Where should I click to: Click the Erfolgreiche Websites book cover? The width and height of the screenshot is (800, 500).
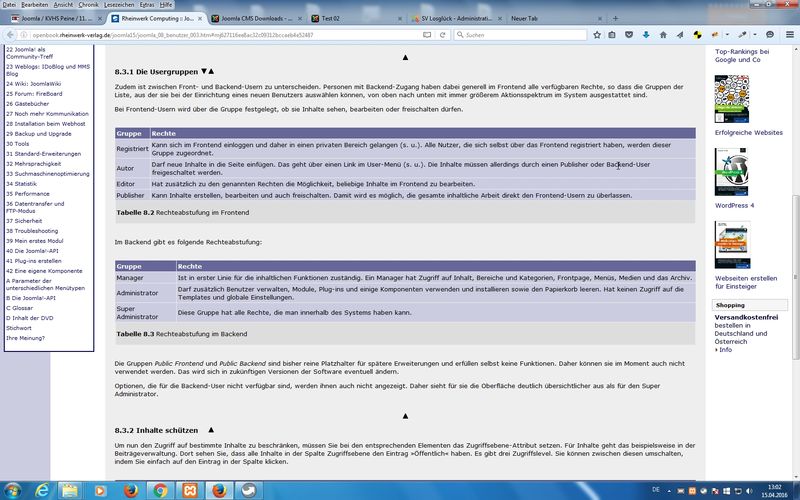pyautogui.click(x=732, y=99)
